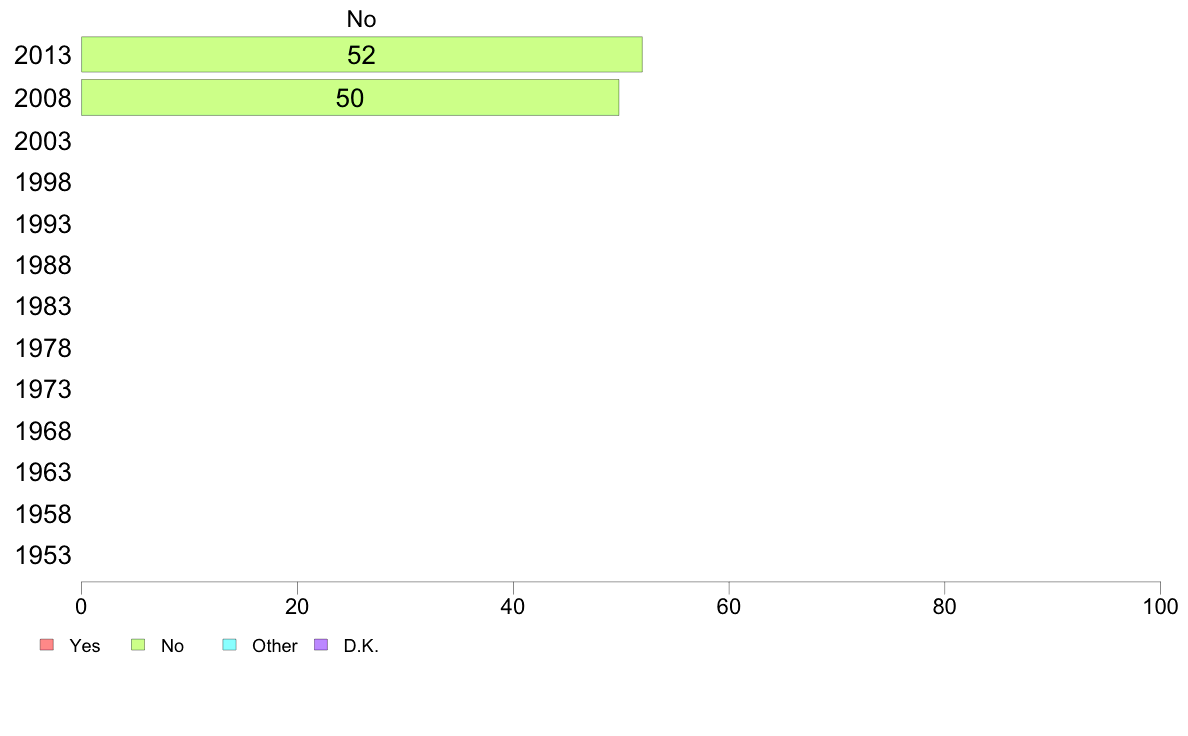Screen dimensions: 1188x736
Task: Click the 1983 year label
Action: tap(42, 307)
